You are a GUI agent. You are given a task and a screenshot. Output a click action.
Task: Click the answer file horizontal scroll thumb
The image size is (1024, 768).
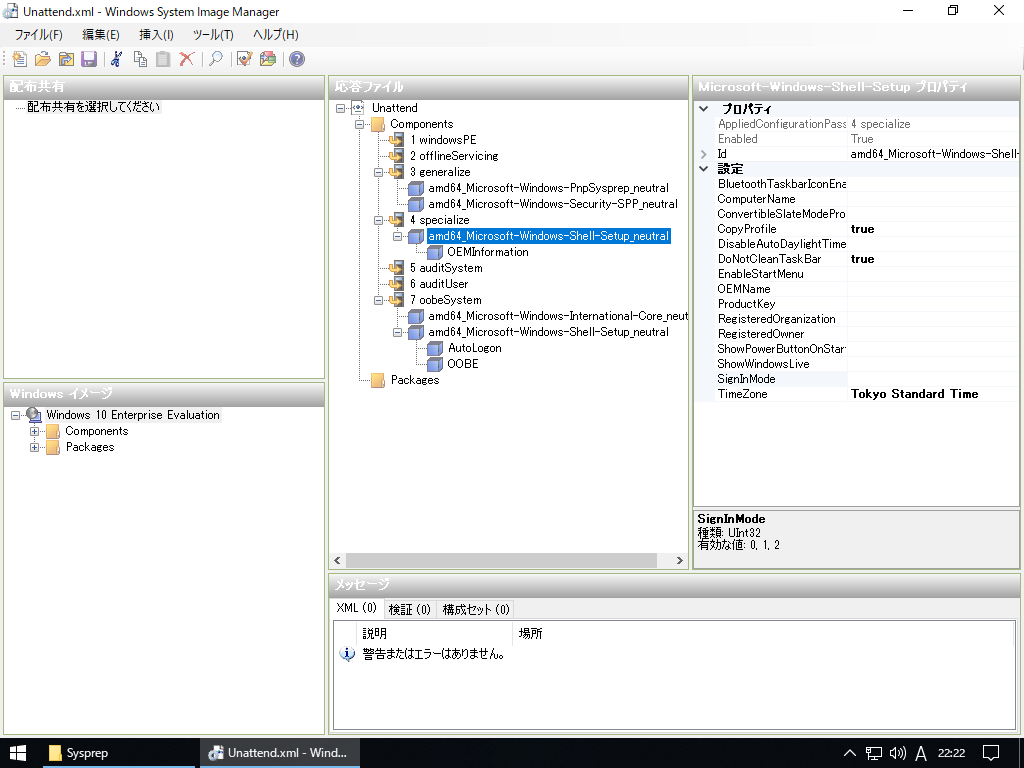click(x=501, y=560)
